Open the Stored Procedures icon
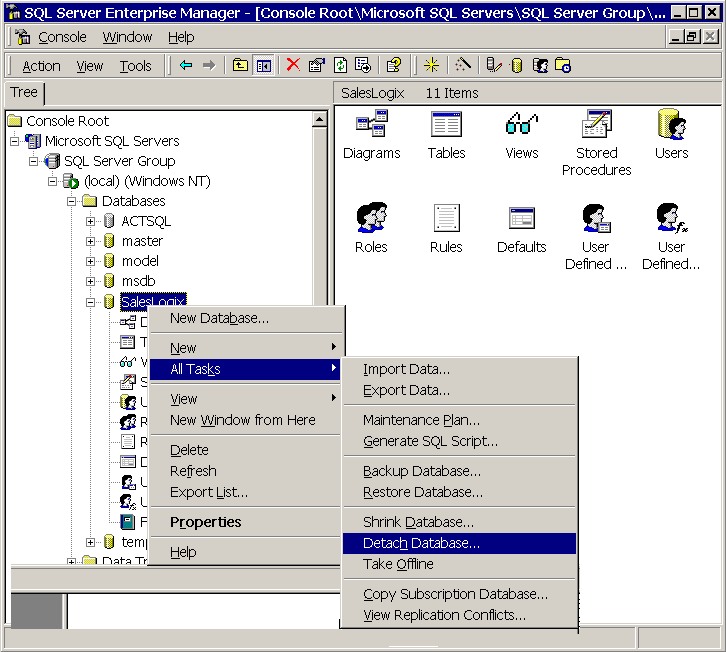The image size is (726, 652). click(597, 124)
